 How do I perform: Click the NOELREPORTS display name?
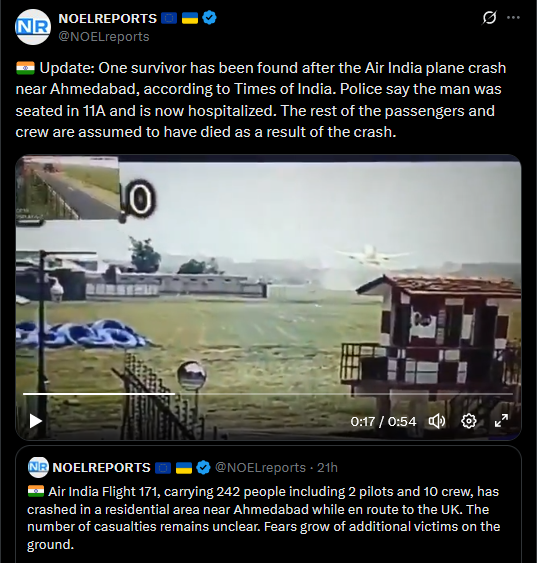pyautogui.click(x=107, y=18)
